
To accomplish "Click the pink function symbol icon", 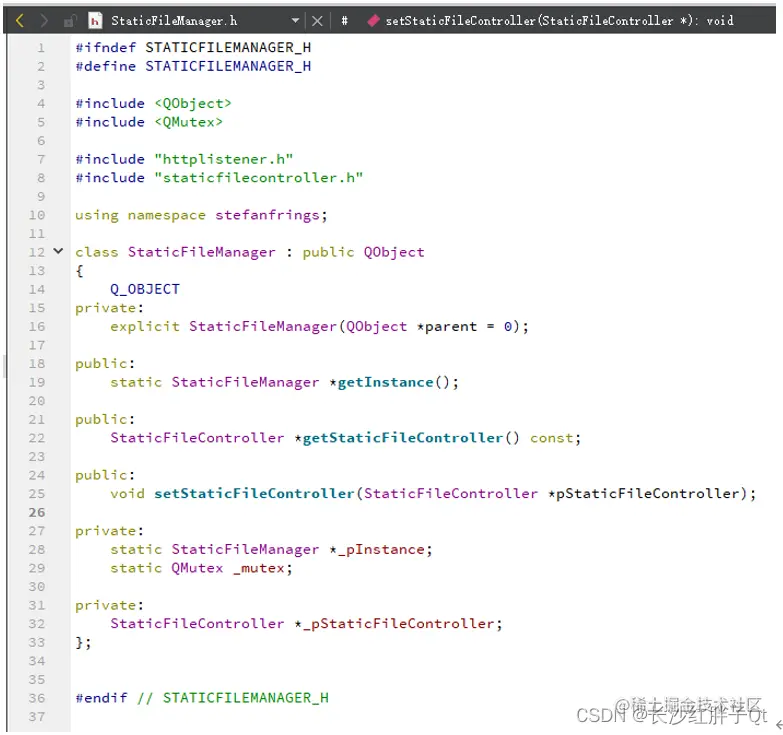I will coord(373,20).
